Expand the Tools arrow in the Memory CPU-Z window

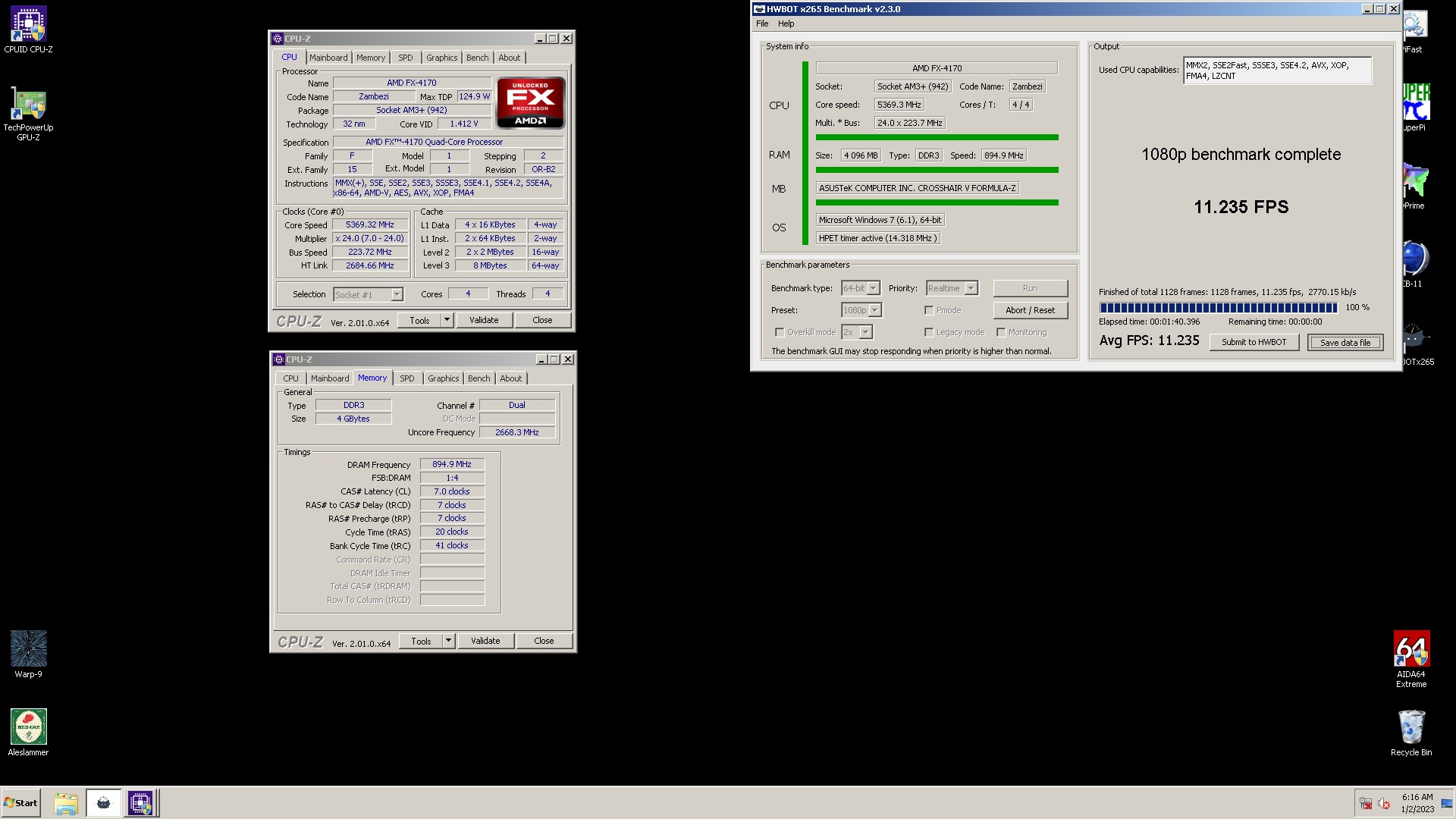[448, 641]
